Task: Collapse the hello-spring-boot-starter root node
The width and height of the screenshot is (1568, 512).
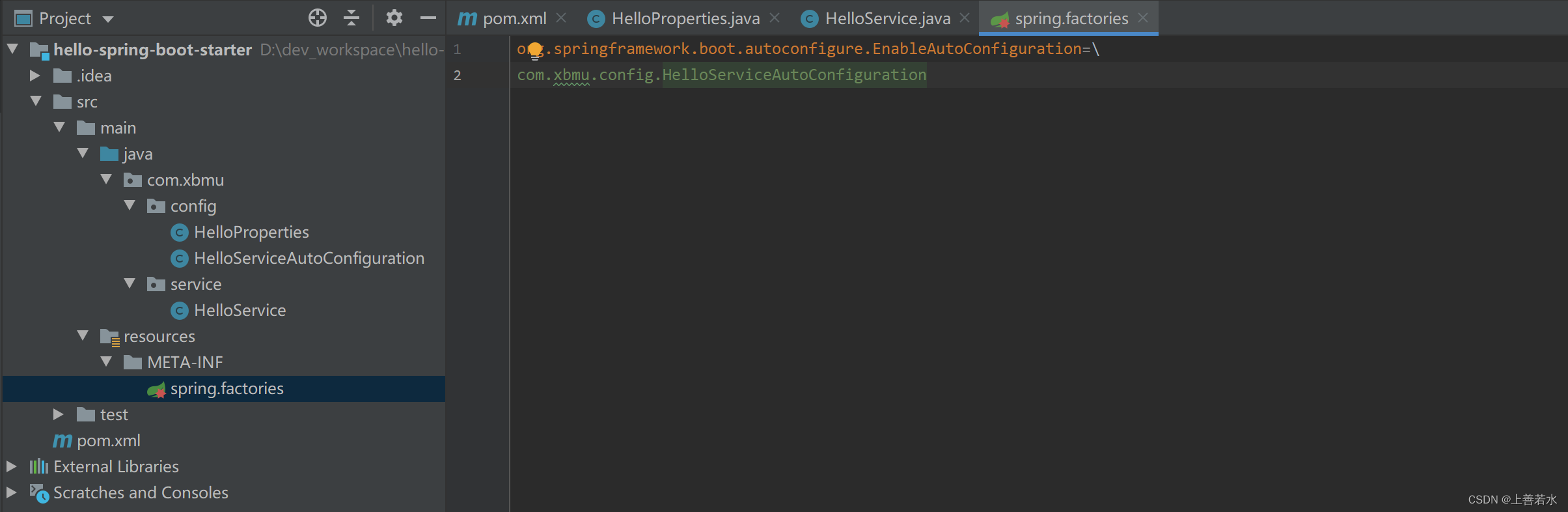Action: click(x=12, y=49)
